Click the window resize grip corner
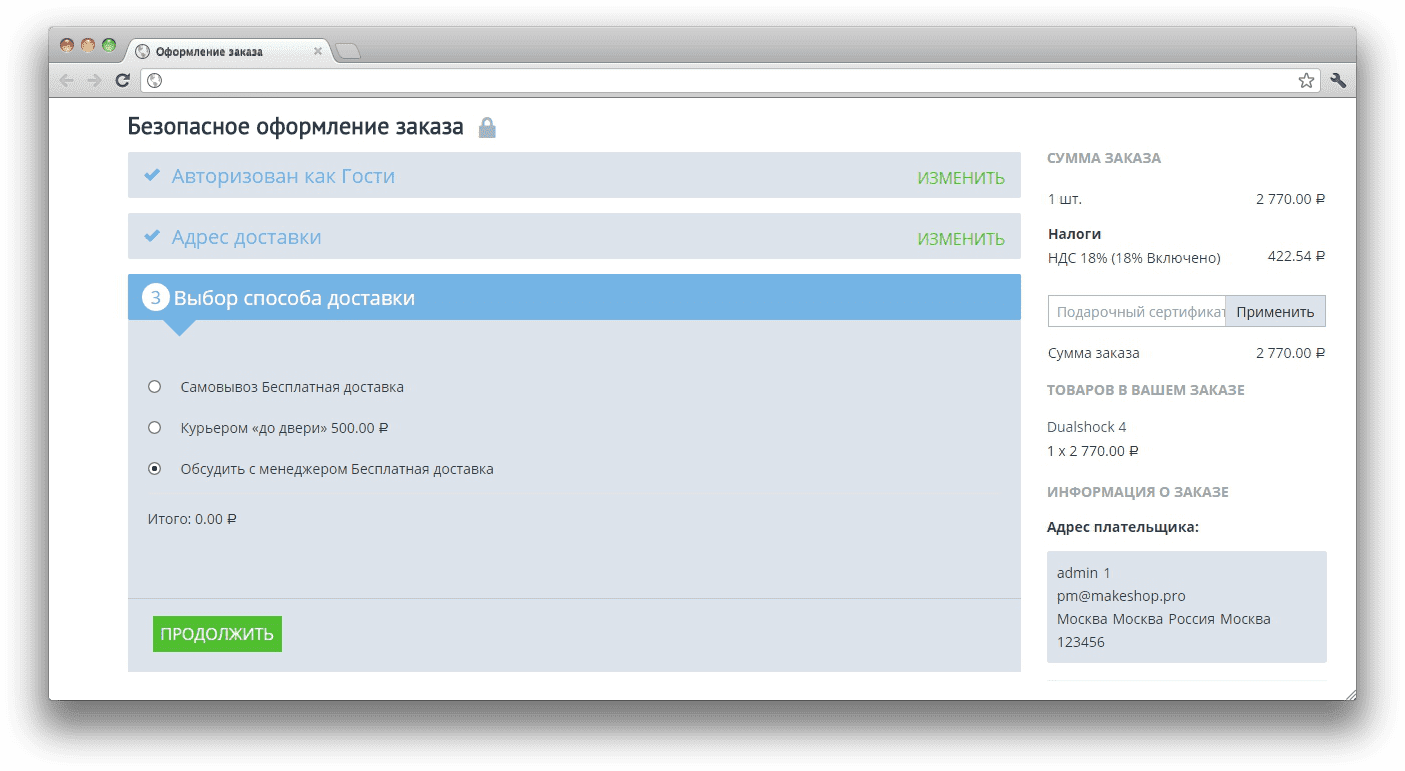Image resolution: width=1405 pixels, height=771 pixels. click(1350, 694)
